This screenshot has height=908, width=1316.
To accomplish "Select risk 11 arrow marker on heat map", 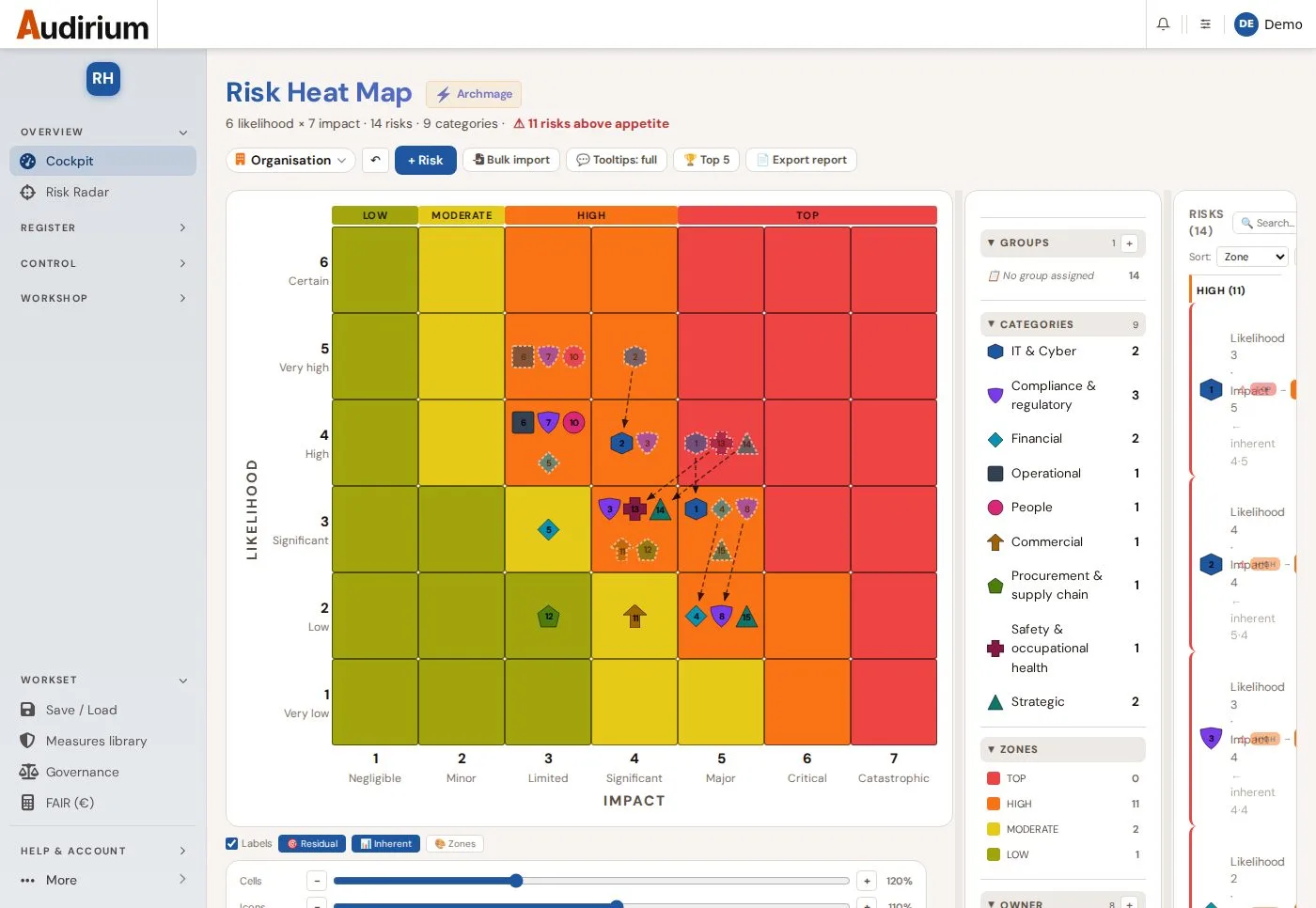I will click(x=635, y=617).
